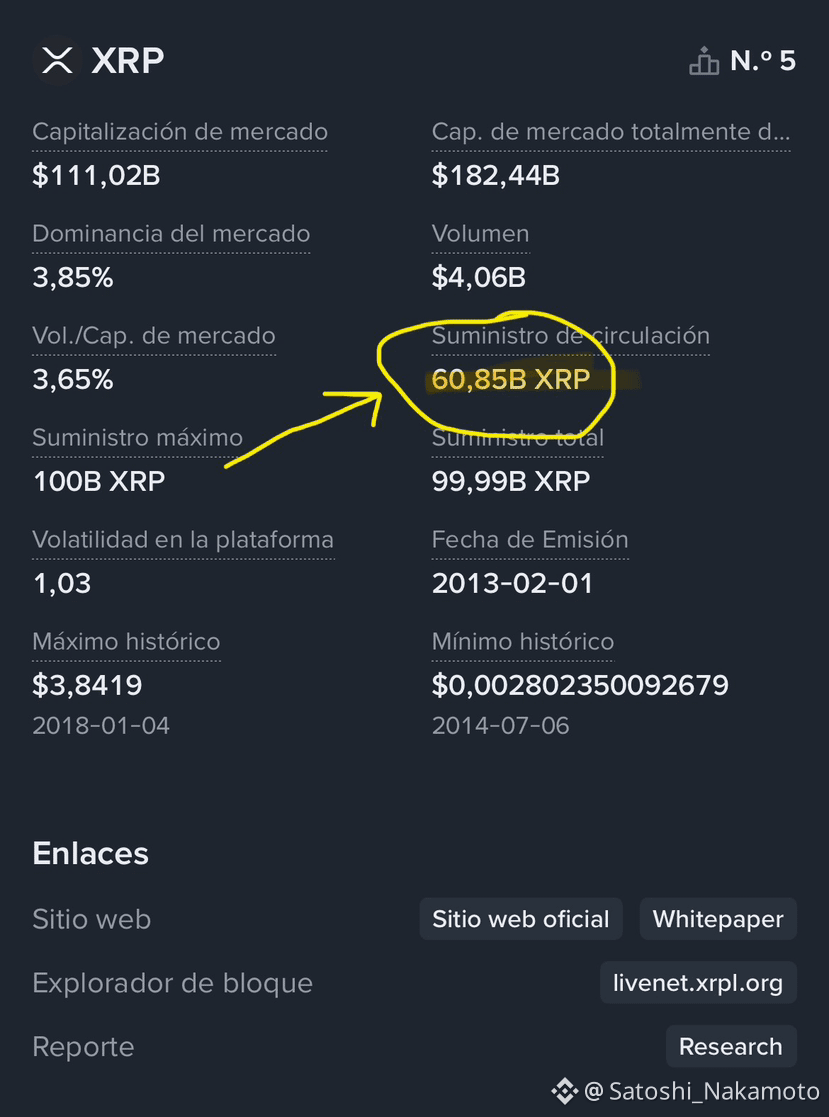The image size is (829, 1117).
Task: Select the N.º 5 rank label
Action: [x=763, y=60]
